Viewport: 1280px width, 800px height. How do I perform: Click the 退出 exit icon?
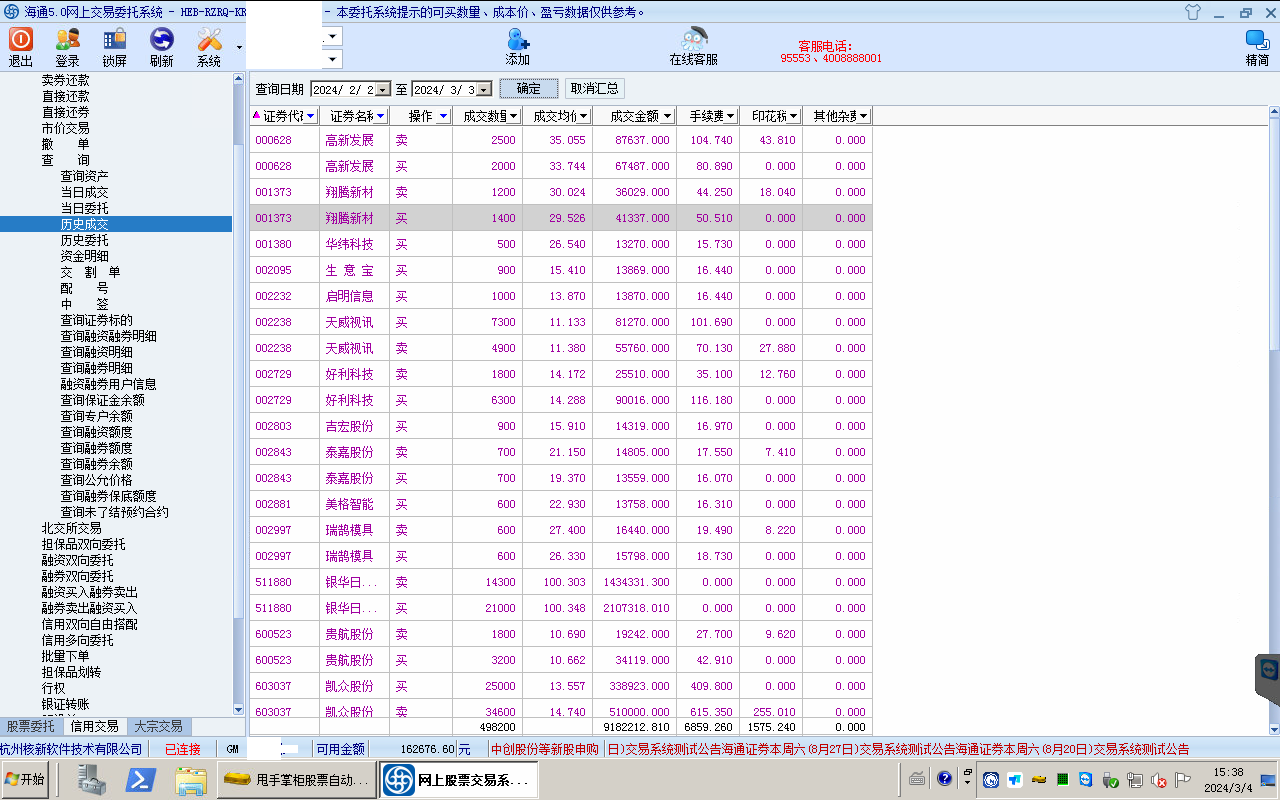pyautogui.click(x=21, y=40)
